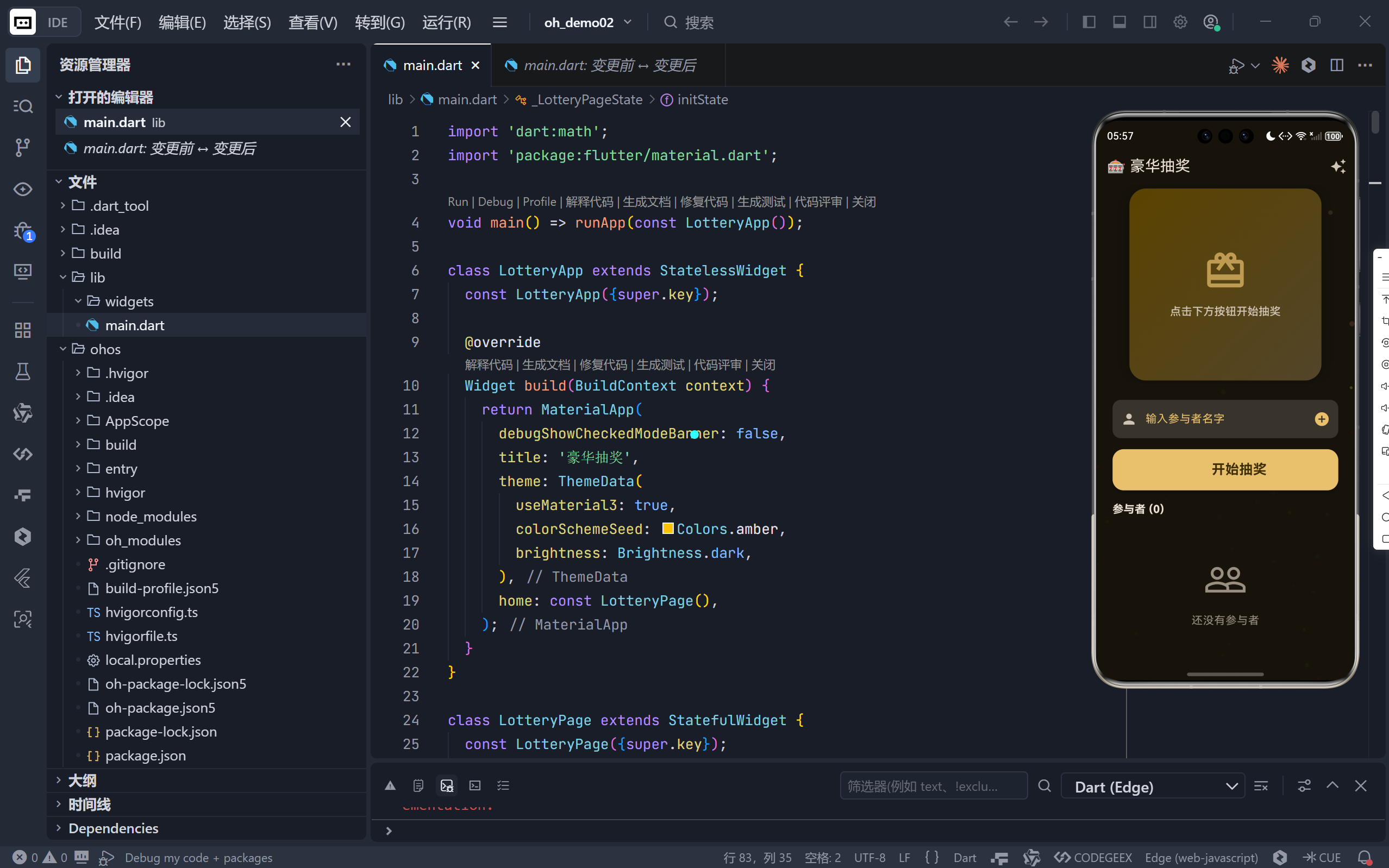Screen dimensions: 1389x868
Task: Open the Testing flask icon
Action: 22,372
